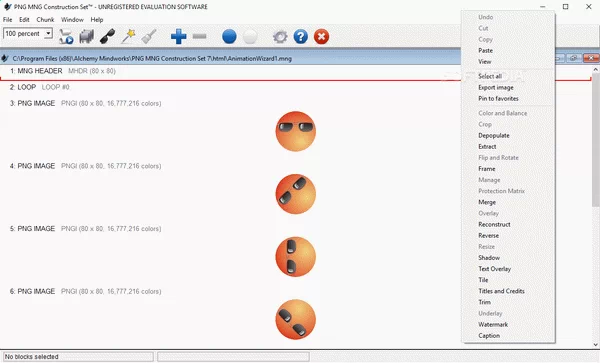Open help with the question mark icon

[301, 37]
